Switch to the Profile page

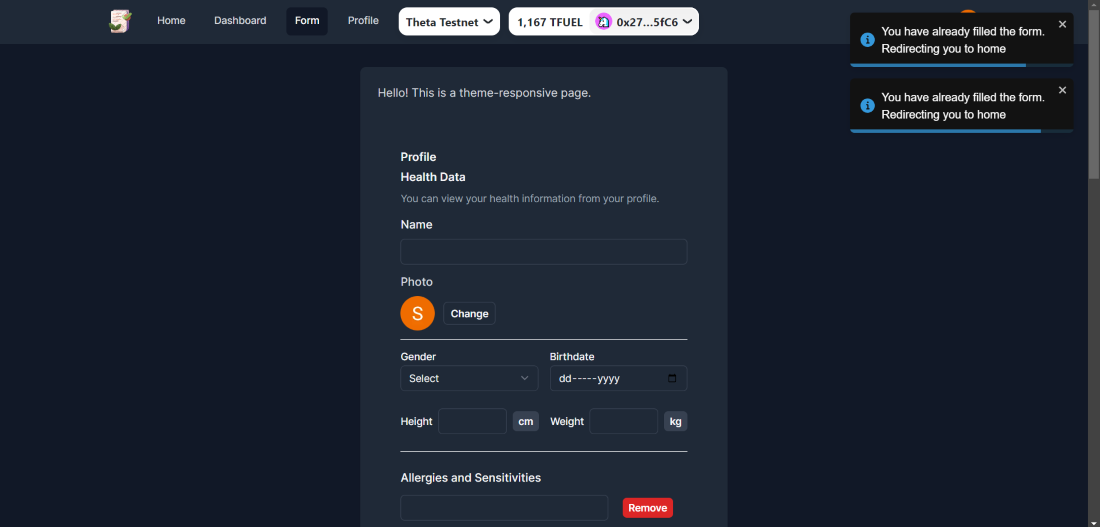coord(363,21)
